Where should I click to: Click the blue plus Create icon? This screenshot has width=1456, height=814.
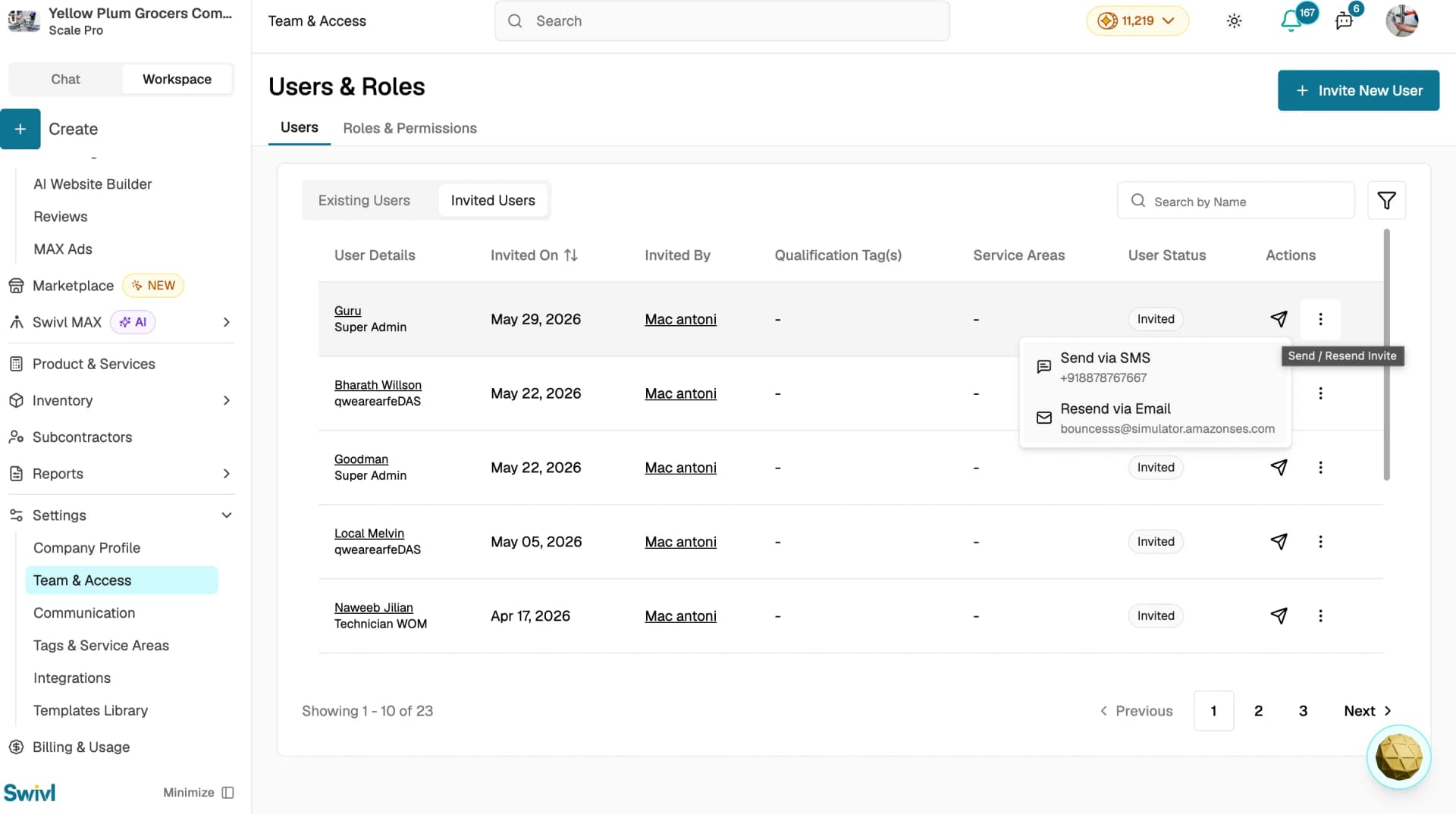pos(20,129)
